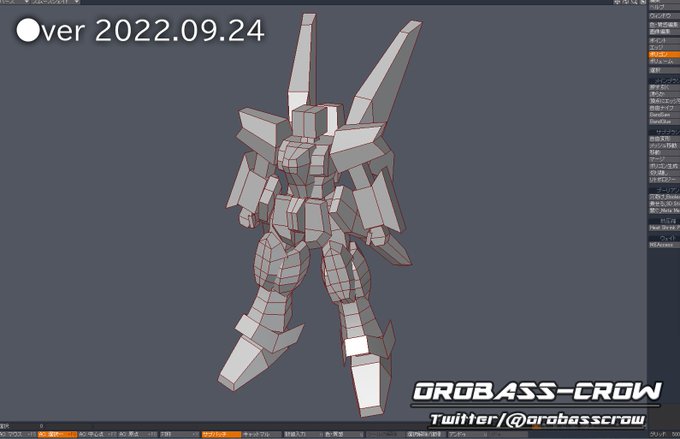Choose the 選択 tool

tap(664, 70)
